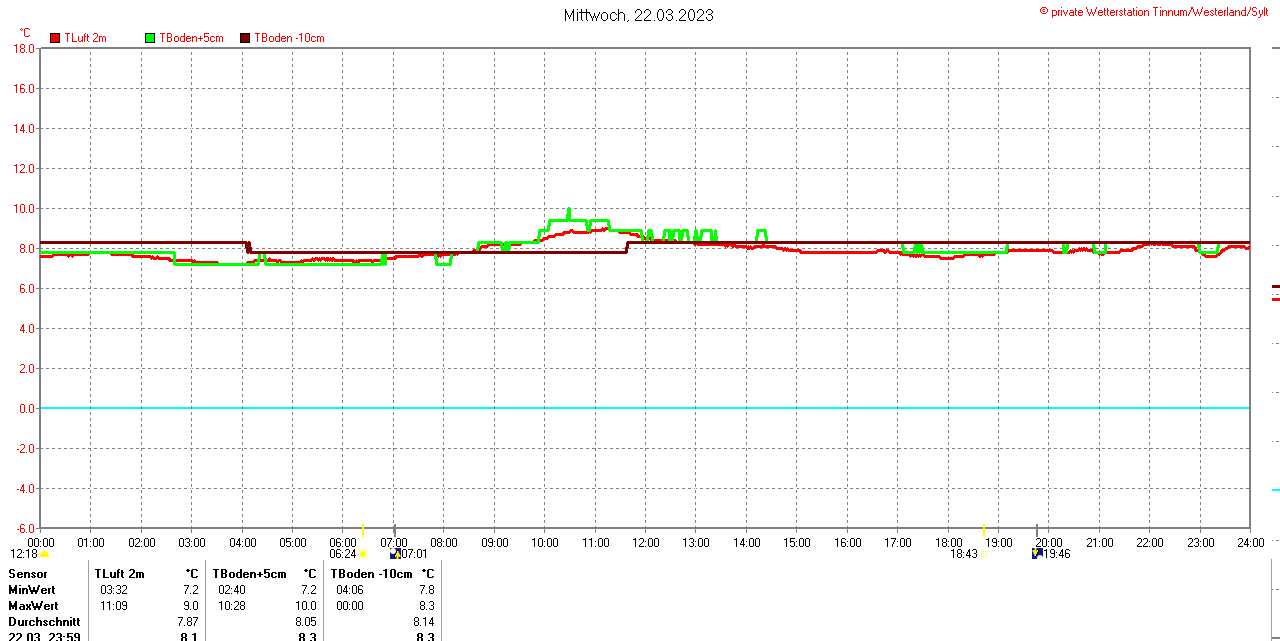Click the TLuft 2m legend label
The height and width of the screenshot is (641, 1280).
tap(85, 38)
